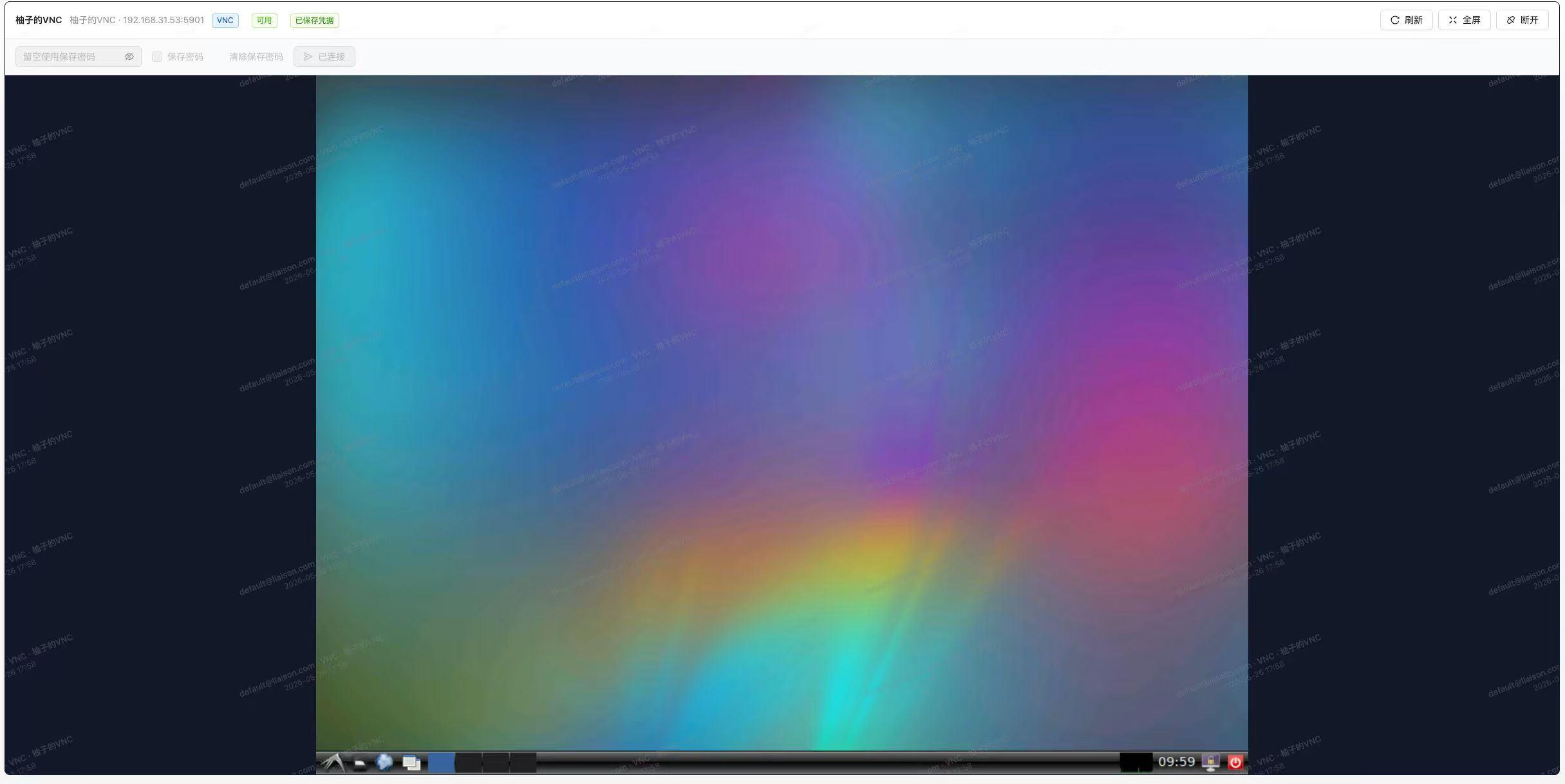
Task: Toggle password visibility eye icon
Action: pos(129,57)
